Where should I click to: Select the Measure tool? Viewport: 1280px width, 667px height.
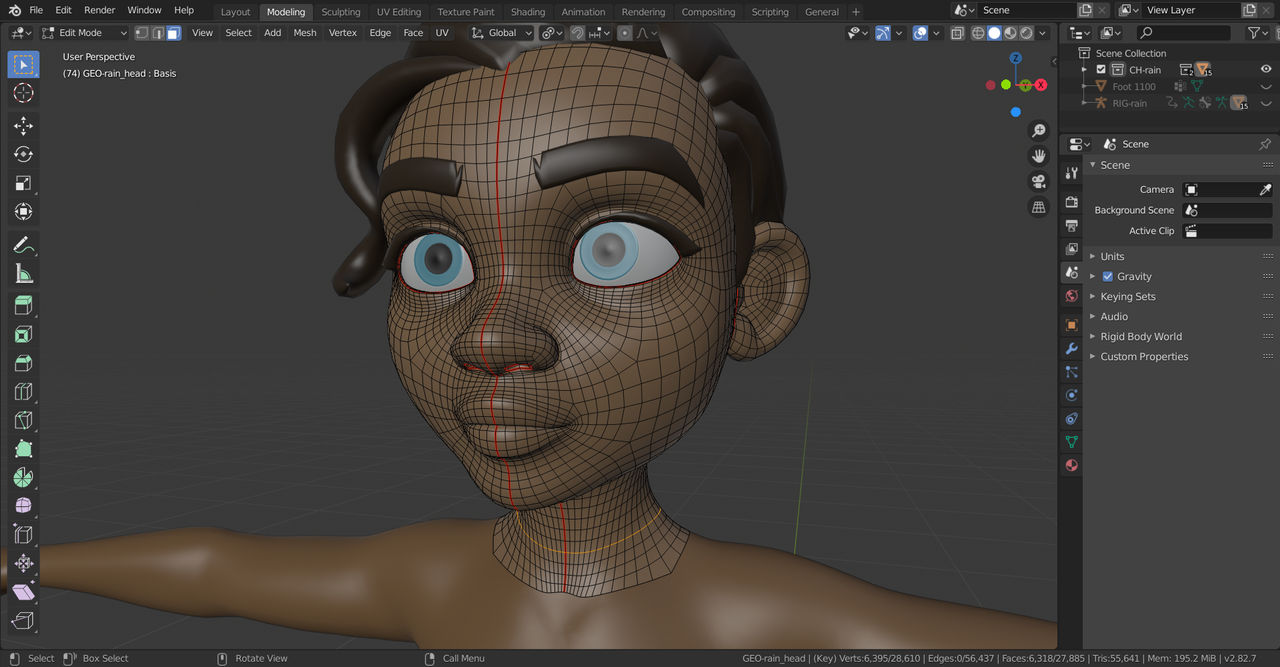coord(24,273)
